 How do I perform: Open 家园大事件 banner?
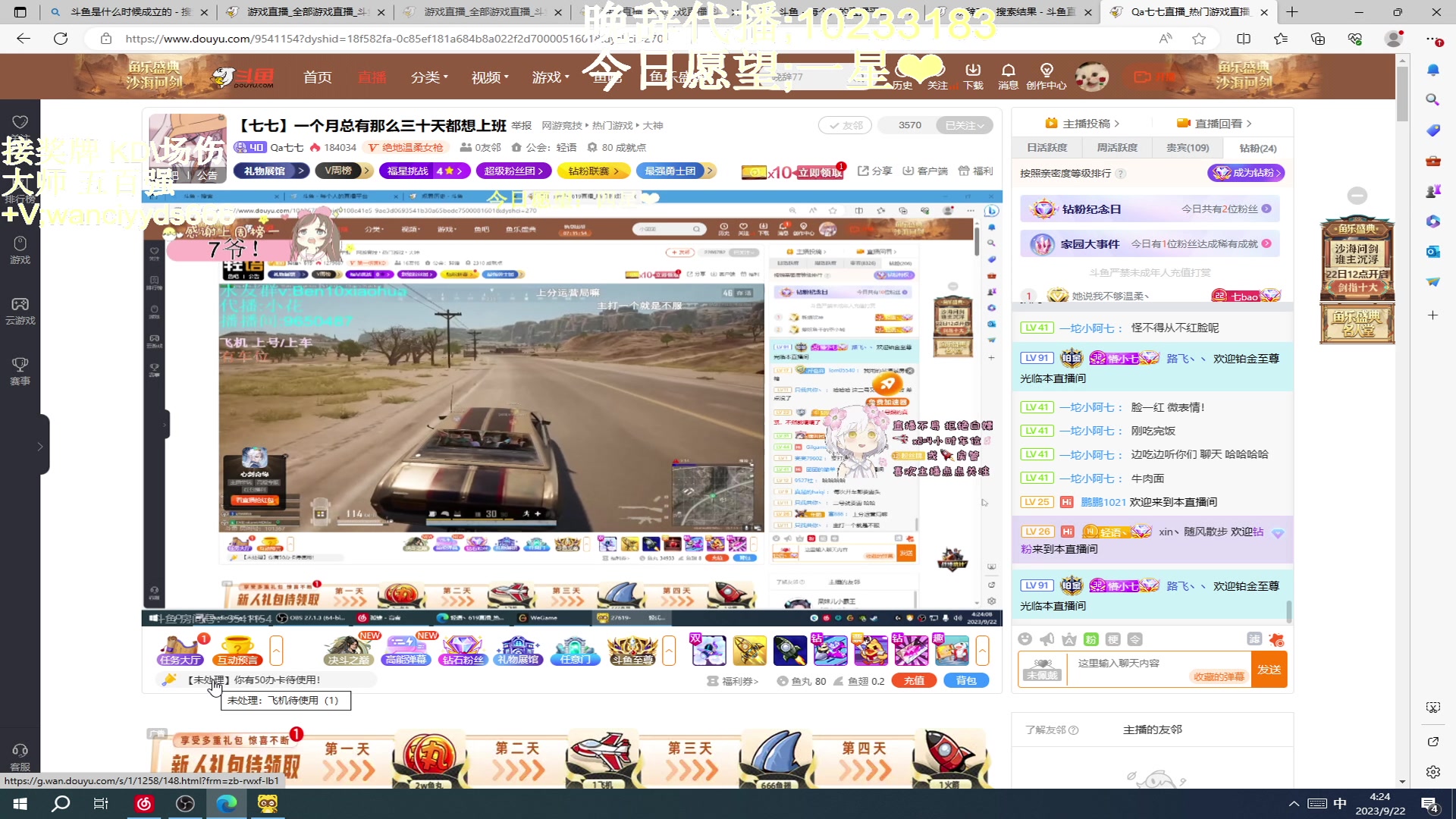tap(1150, 244)
